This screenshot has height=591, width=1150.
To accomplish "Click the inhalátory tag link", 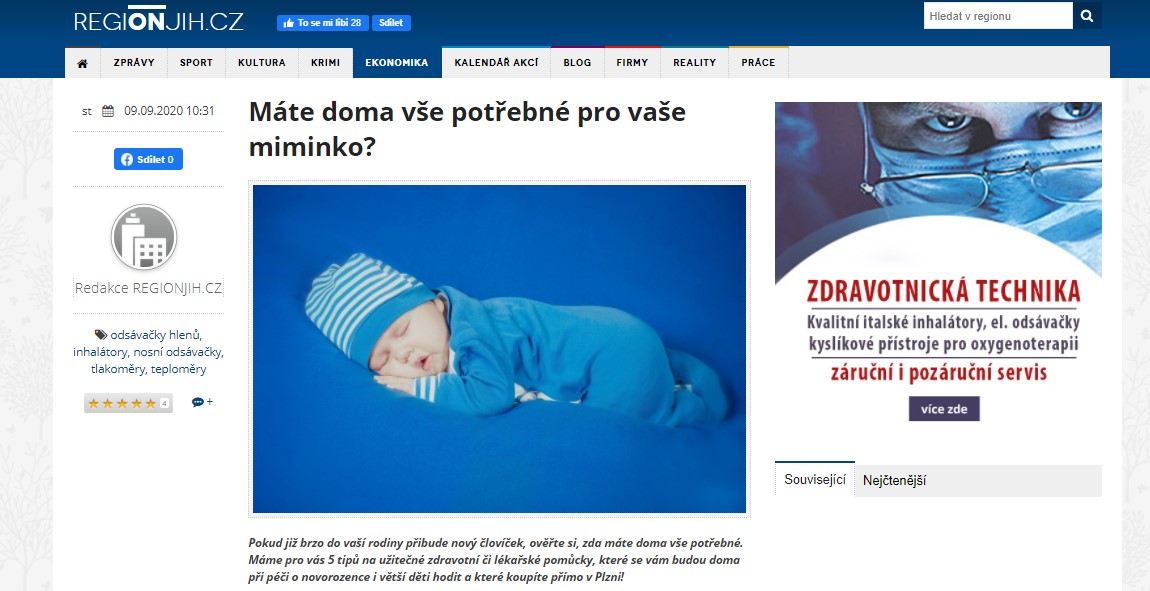I will point(100,352).
